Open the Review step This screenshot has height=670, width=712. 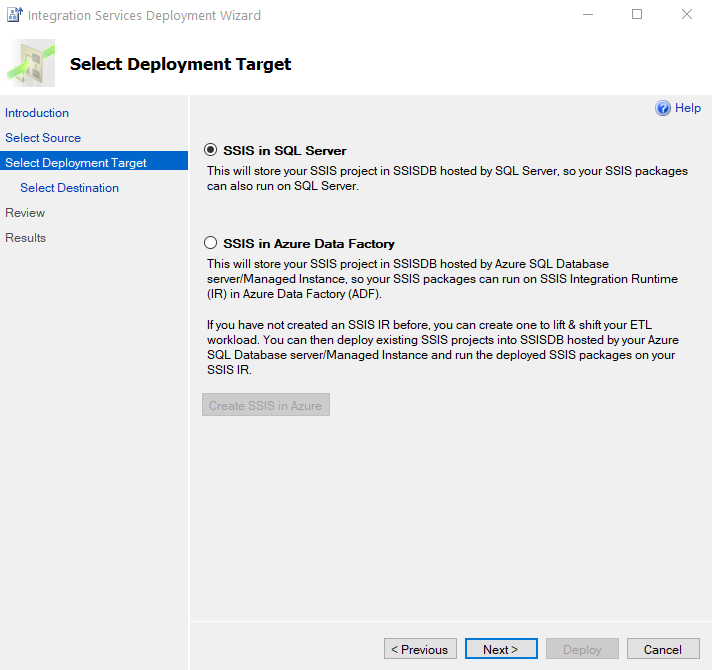pos(25,213)
